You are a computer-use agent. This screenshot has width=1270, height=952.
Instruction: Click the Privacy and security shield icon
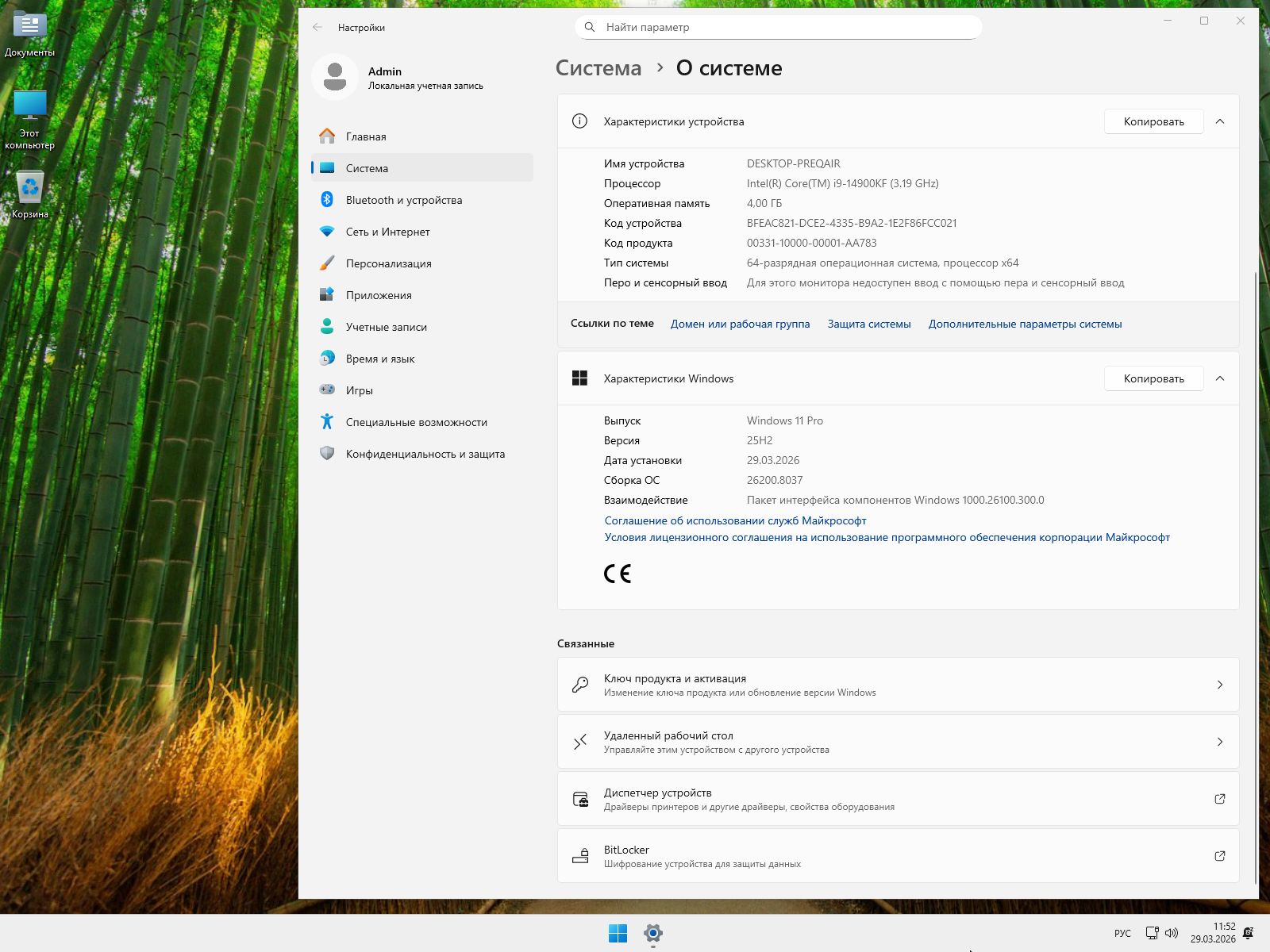click(x=327, y=454)
